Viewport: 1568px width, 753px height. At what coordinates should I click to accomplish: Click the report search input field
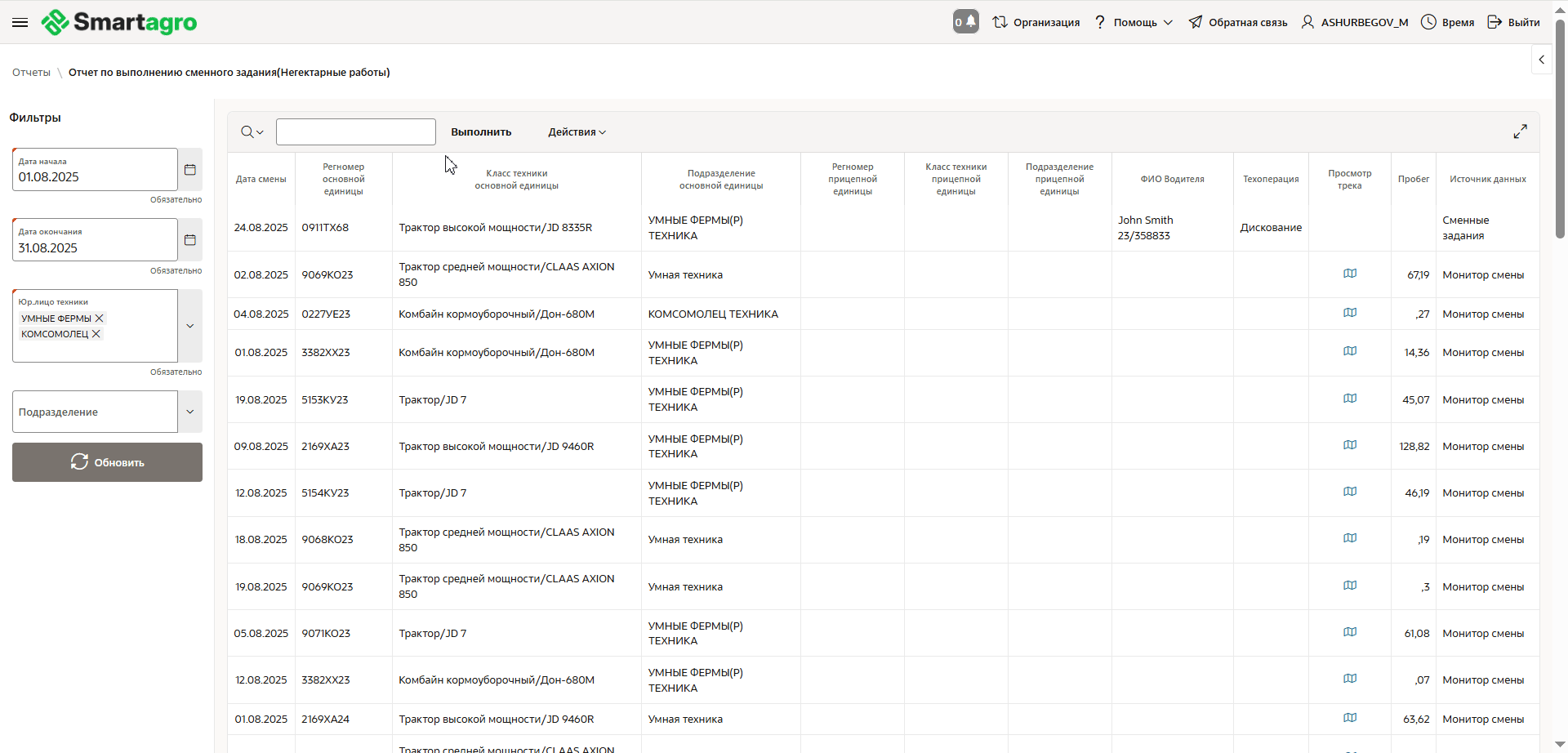coord(356,132)
